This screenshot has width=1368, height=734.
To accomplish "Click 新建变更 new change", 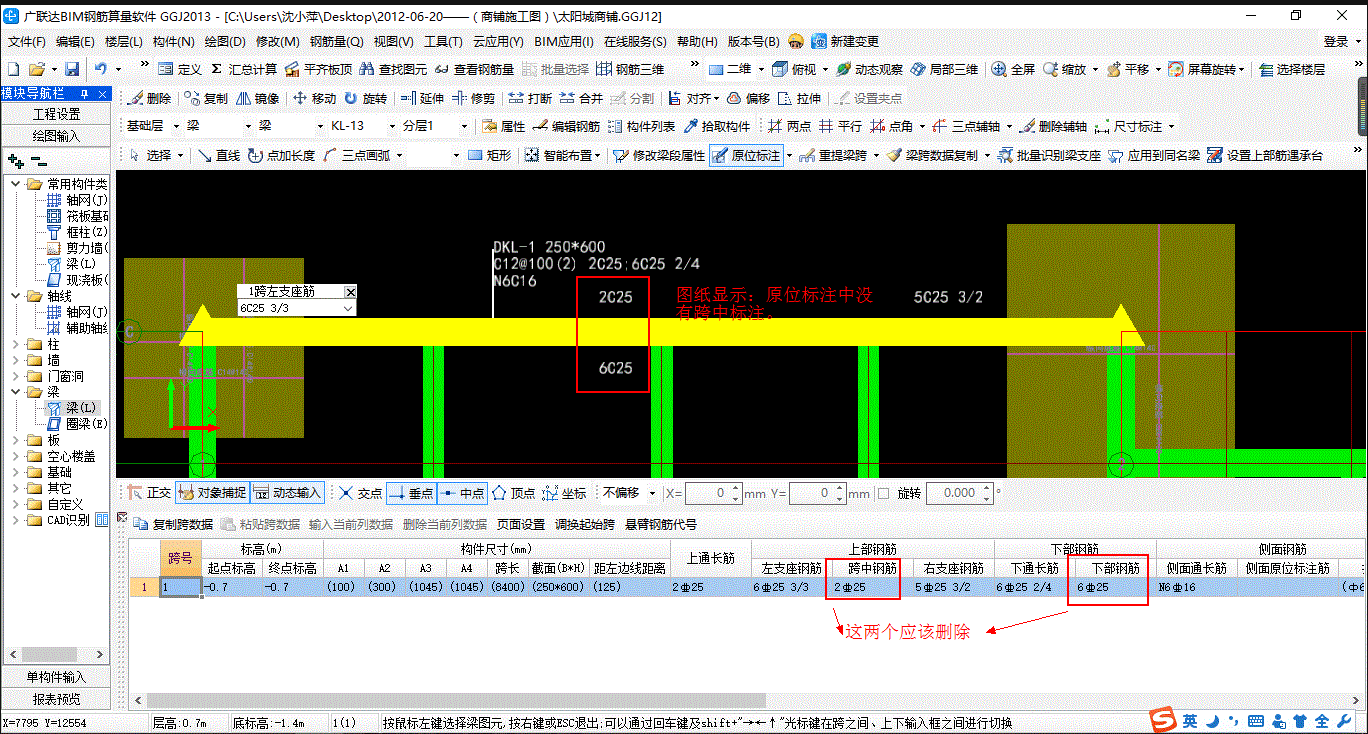I will coord(845,41).
